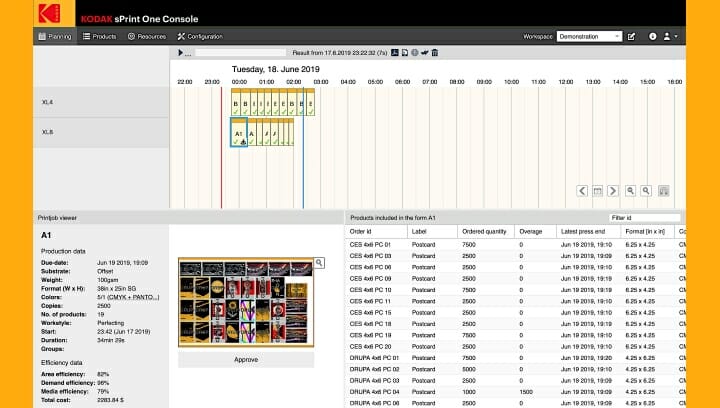Viewport: 720px width, 408px height.
Task: Click the handshake icon before the trash
Action: [425, 53]
